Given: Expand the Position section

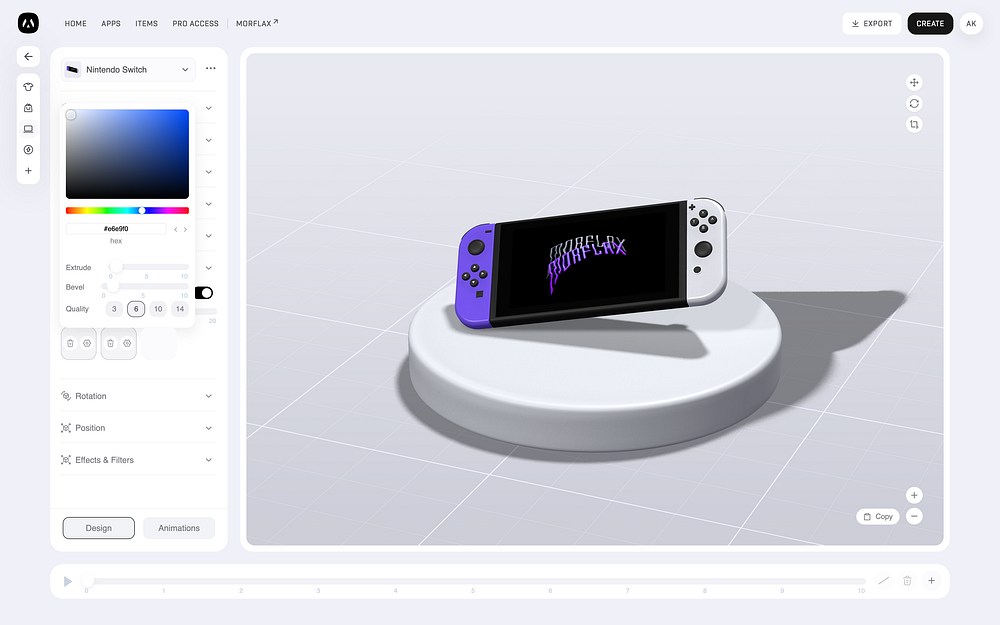Looking at the screenshot, I should coord(138,428).
